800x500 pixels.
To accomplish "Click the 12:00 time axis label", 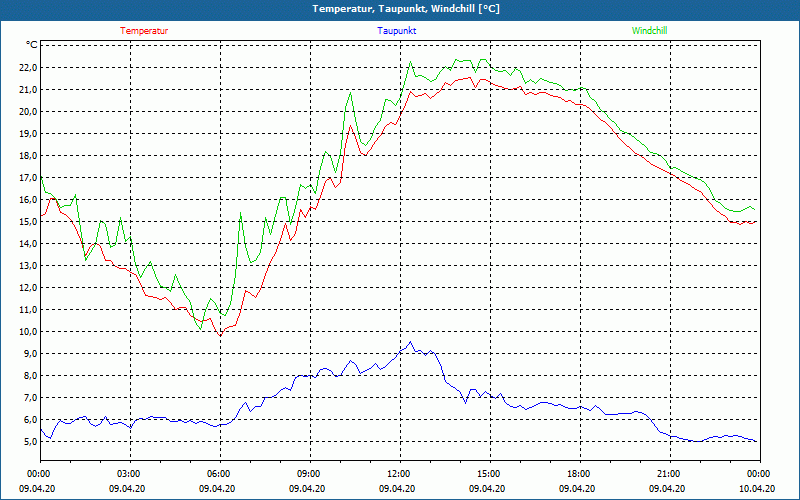I will [x=400, y=474].
